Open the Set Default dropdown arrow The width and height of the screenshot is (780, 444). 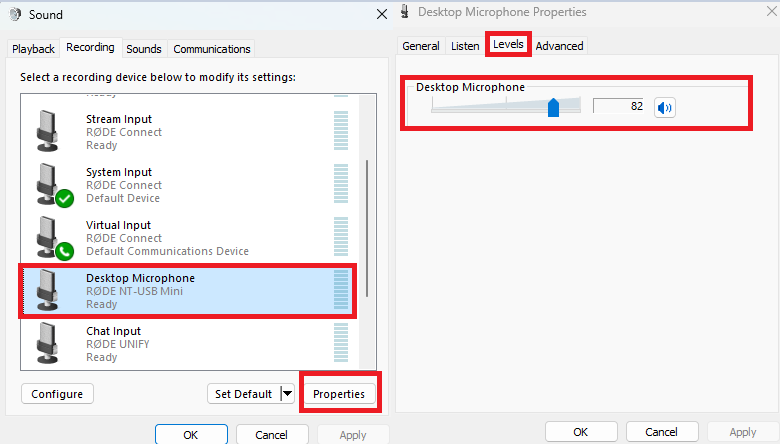tap(288, 394)
